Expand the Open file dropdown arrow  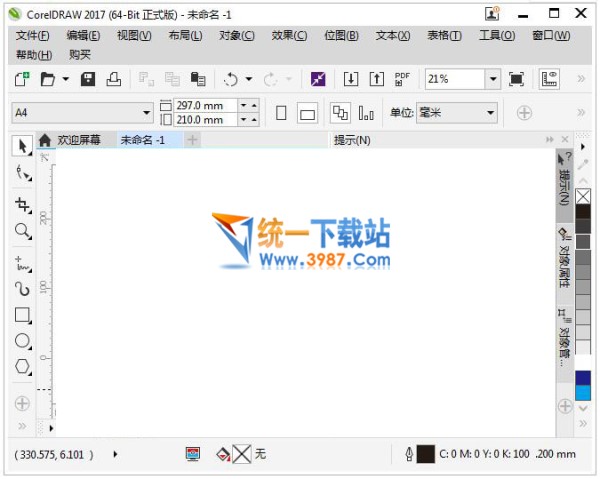pyautogui.click(x=65, y=79)
